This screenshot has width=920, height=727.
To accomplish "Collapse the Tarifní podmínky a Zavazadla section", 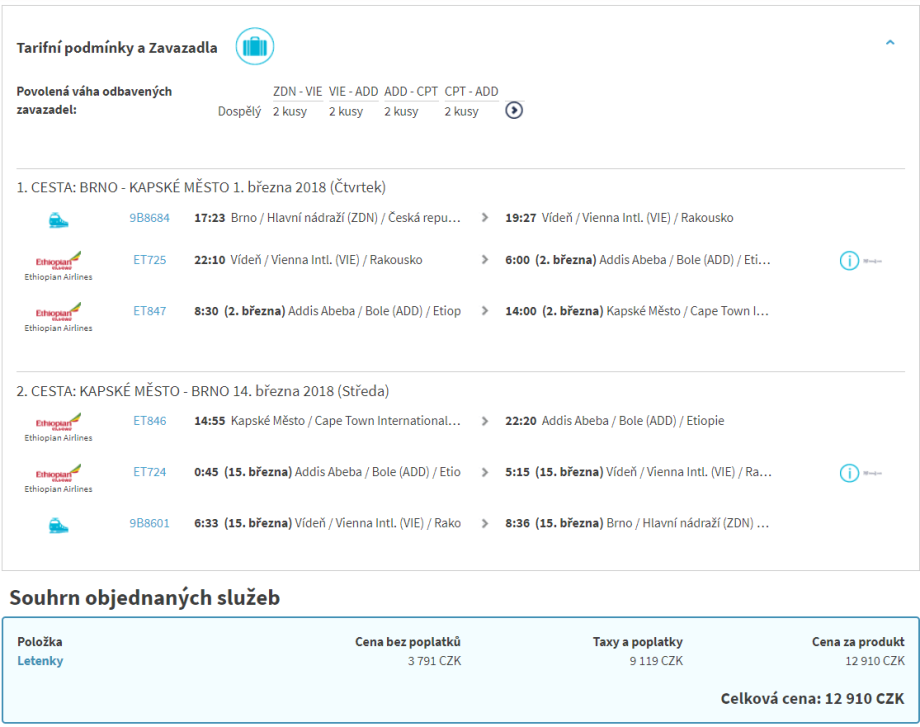I will coord(889,43).
